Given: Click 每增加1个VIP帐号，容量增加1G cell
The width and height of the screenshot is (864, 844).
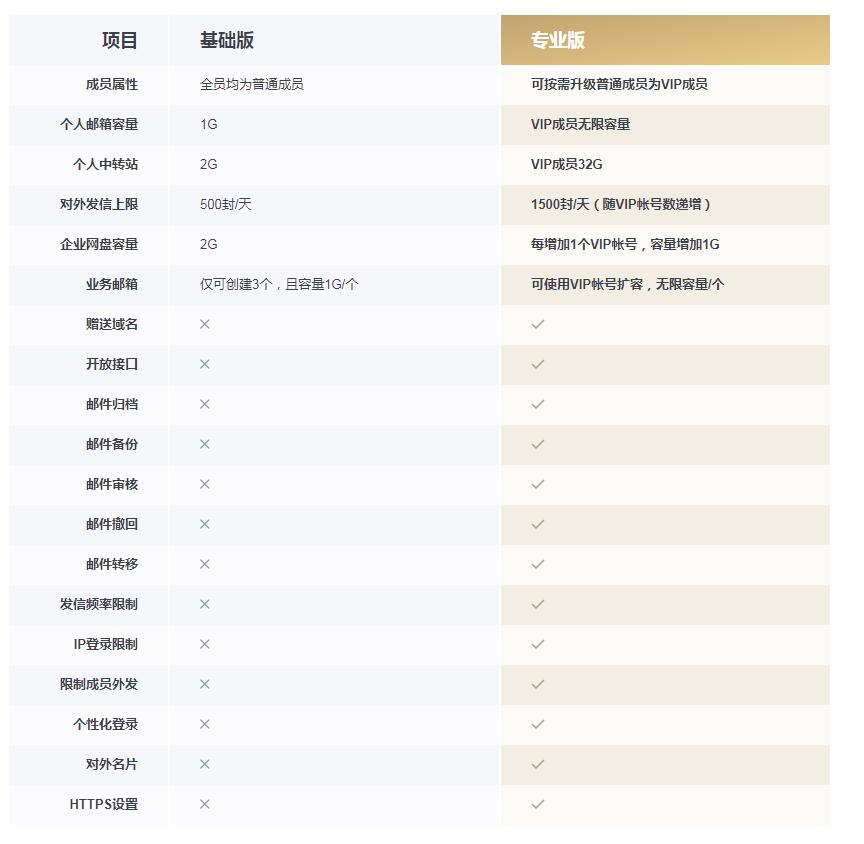Looking at the screenshot, I should [625, 244].
